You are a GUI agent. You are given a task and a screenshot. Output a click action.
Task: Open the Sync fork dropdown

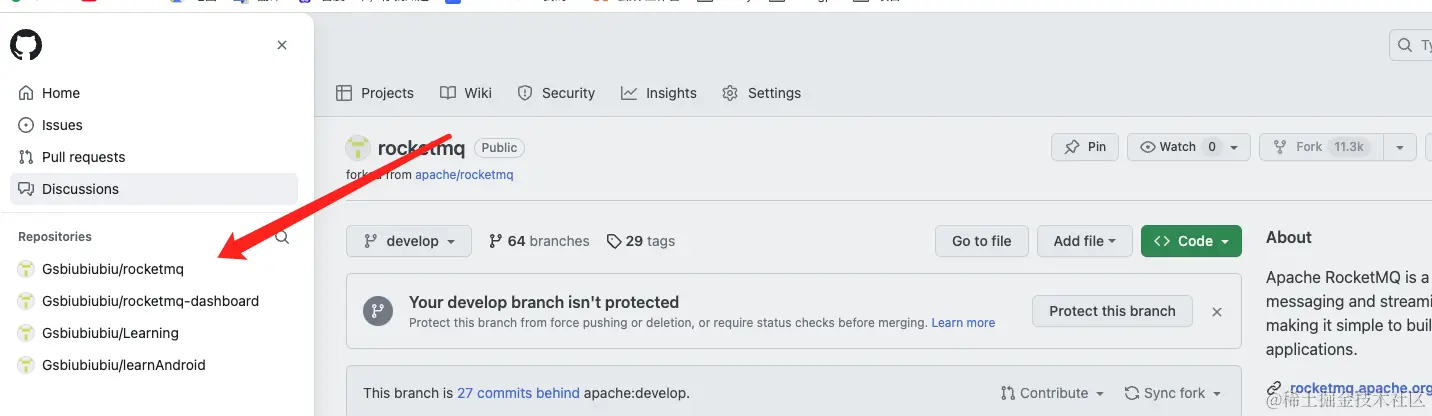[1173, 393]
